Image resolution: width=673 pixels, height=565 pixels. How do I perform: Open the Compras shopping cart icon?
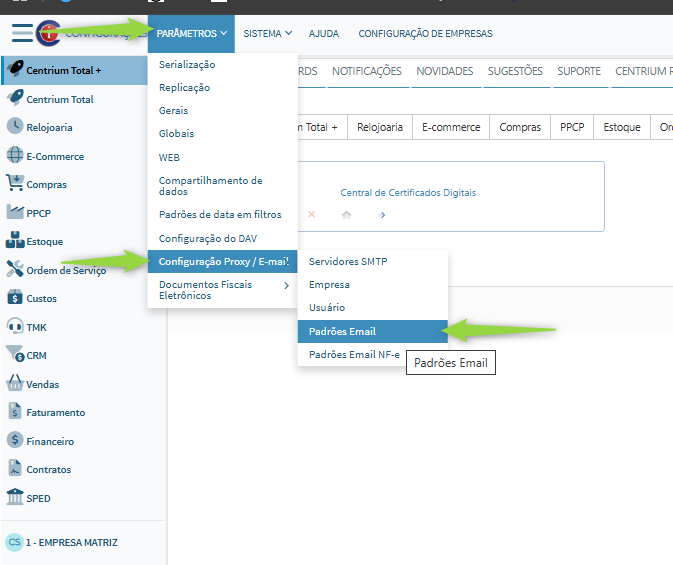15,184
